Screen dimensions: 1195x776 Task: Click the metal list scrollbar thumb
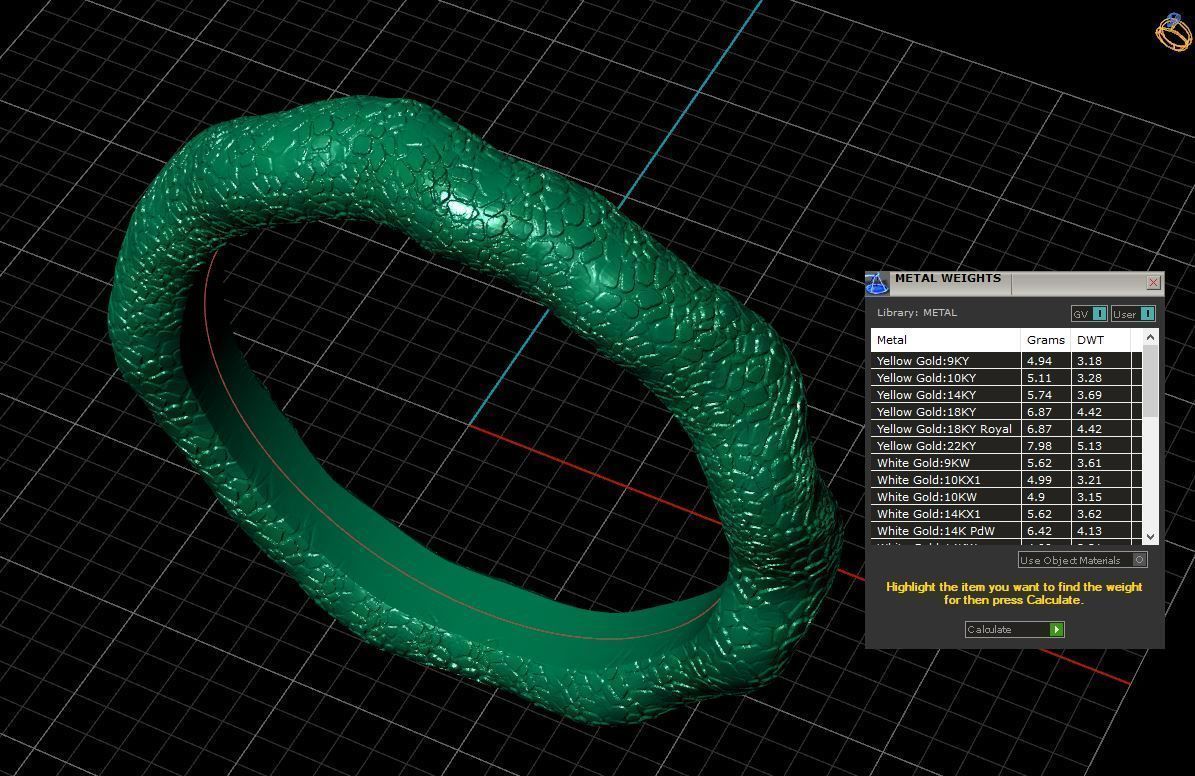pyautogui.click(x=1151, y=381)
